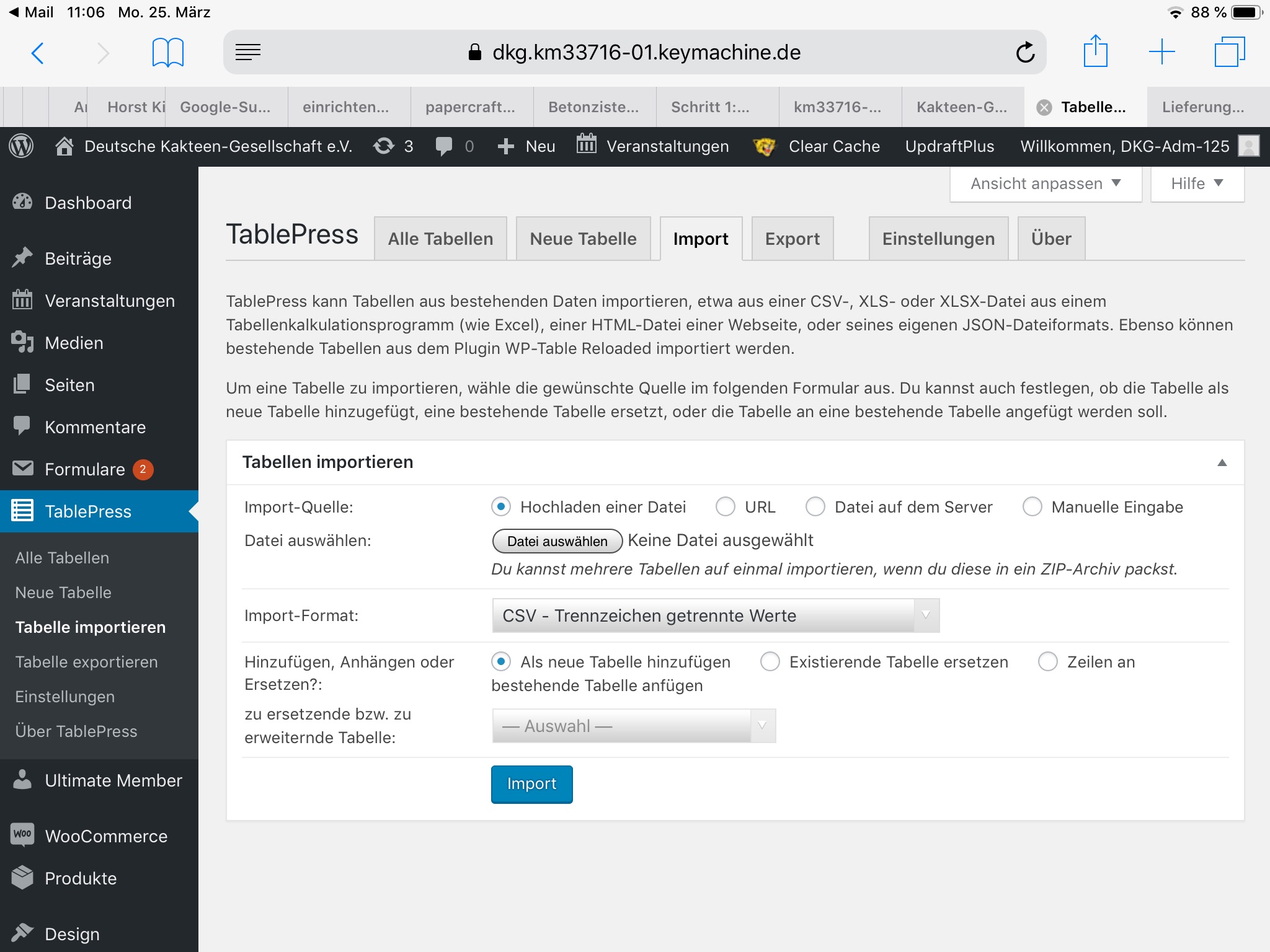Click the WordPress logo in admin bar
1270x952 pixels.
(x=22, y=146)
